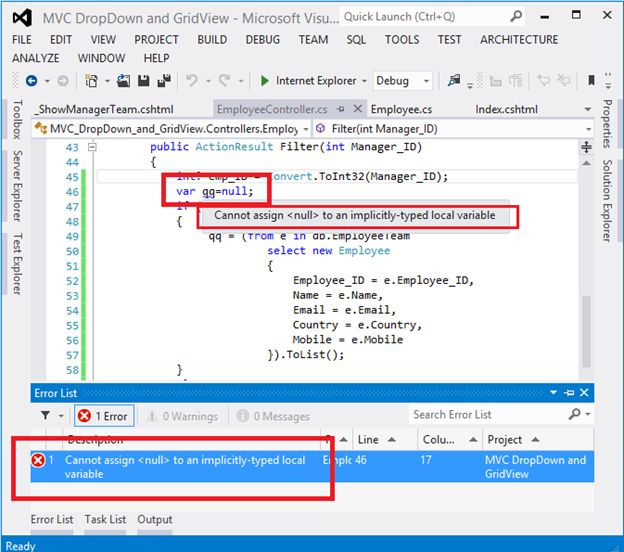Viewport: 624px width, 552px height.
Task: Open the TOOLS menu
Action: click(402, 40)
